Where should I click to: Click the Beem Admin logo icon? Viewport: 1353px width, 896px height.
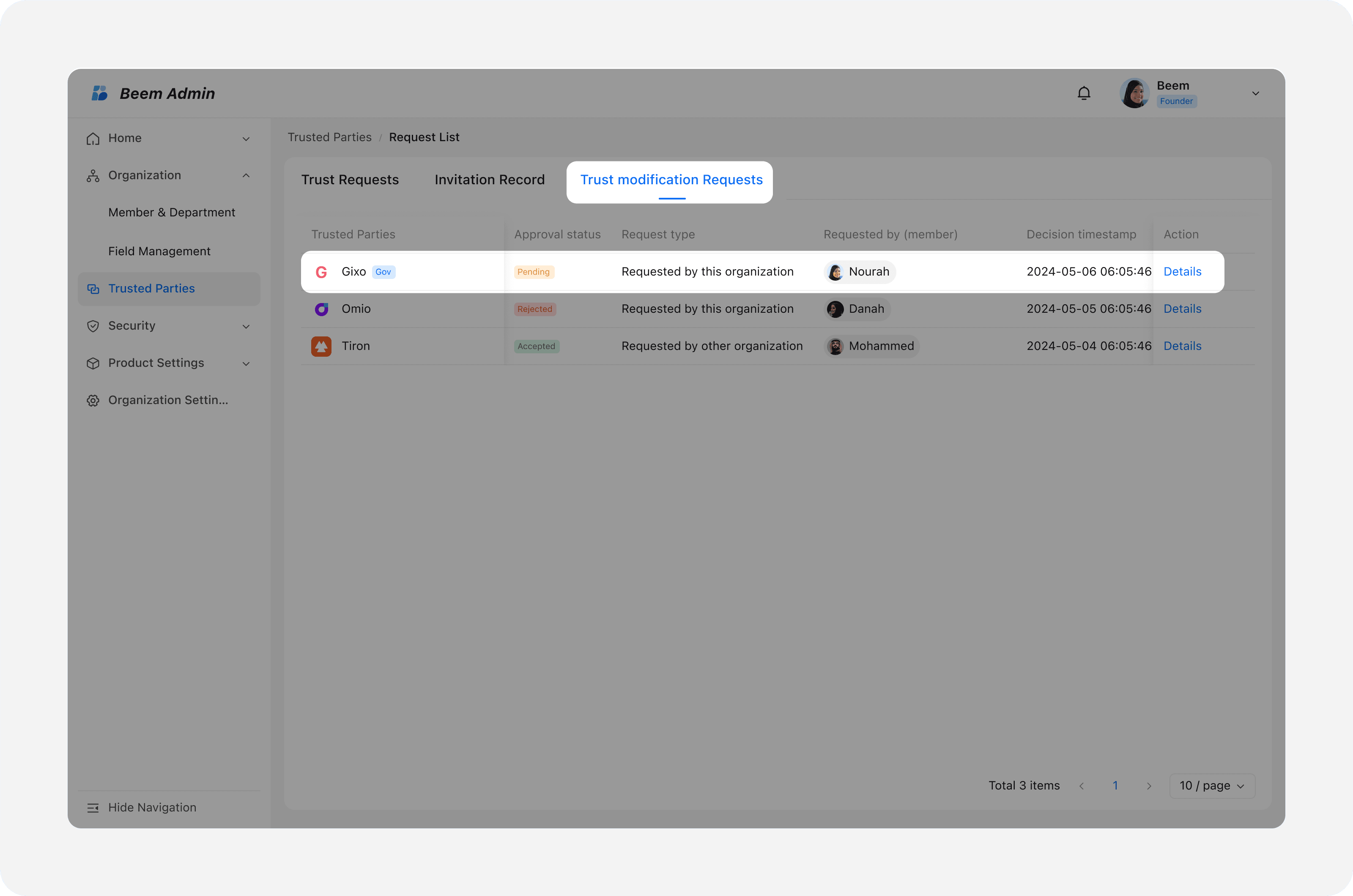pyautogui.click(x=100, y=93)
